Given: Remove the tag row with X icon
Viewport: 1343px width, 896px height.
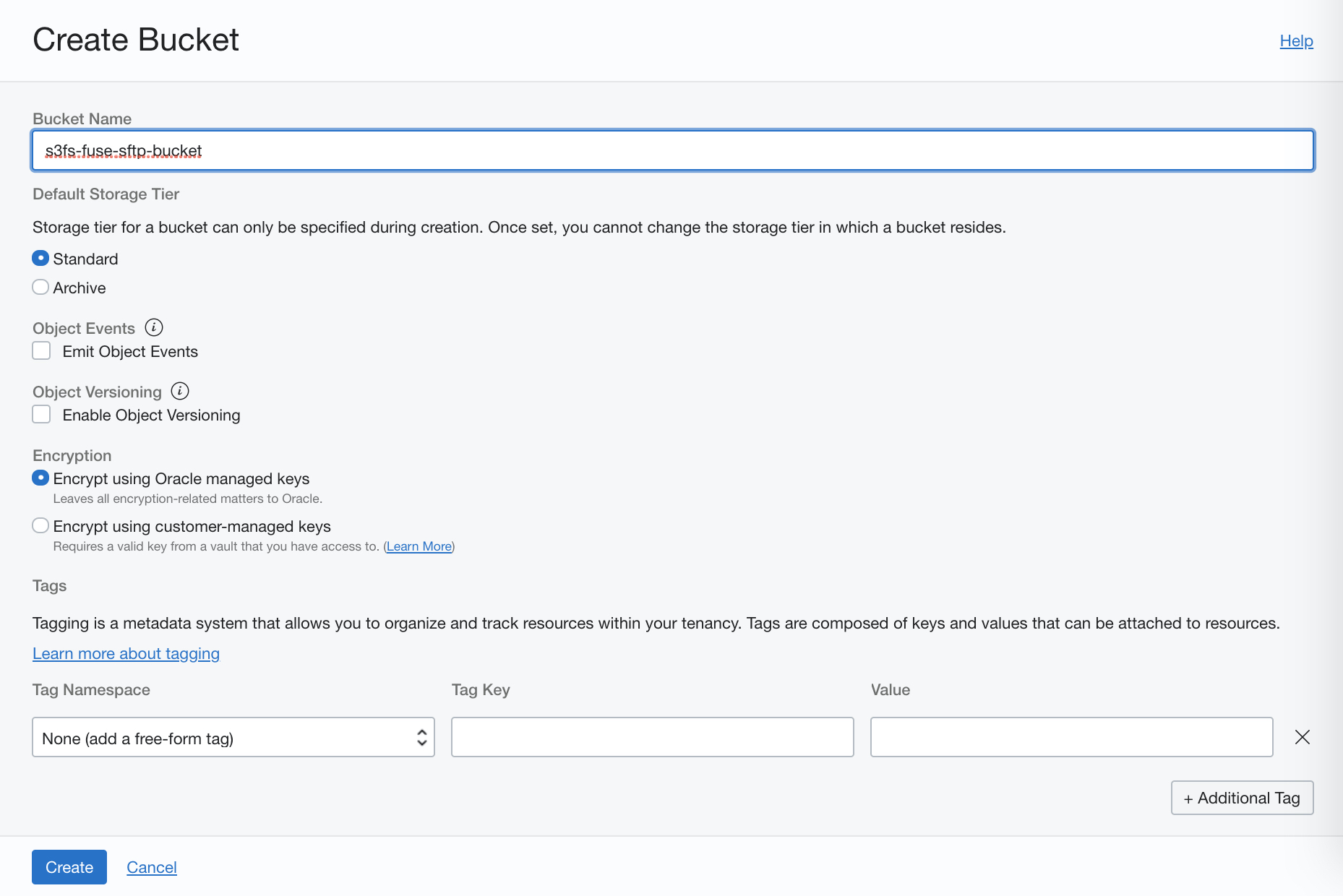Looking at the screenshot, I should coord(1302,737).
